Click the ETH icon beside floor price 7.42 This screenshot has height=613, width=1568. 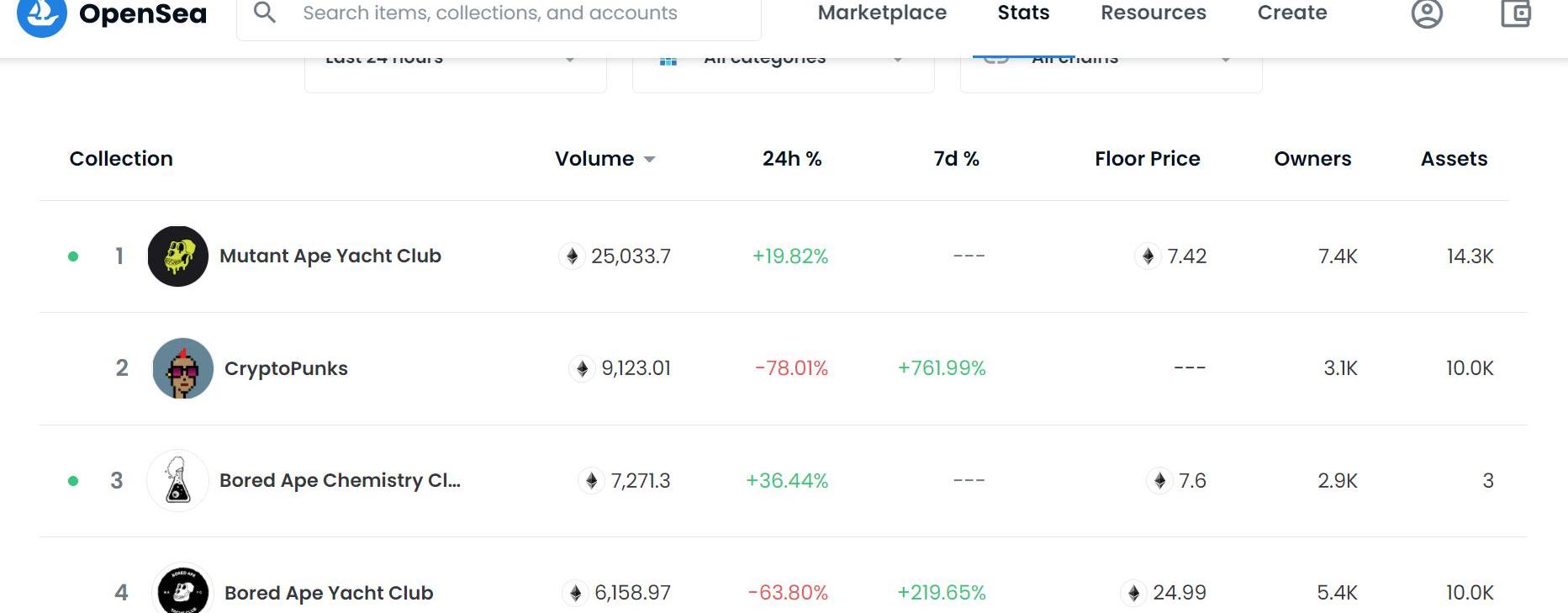pyautogui.click(x=1148, y=256)
